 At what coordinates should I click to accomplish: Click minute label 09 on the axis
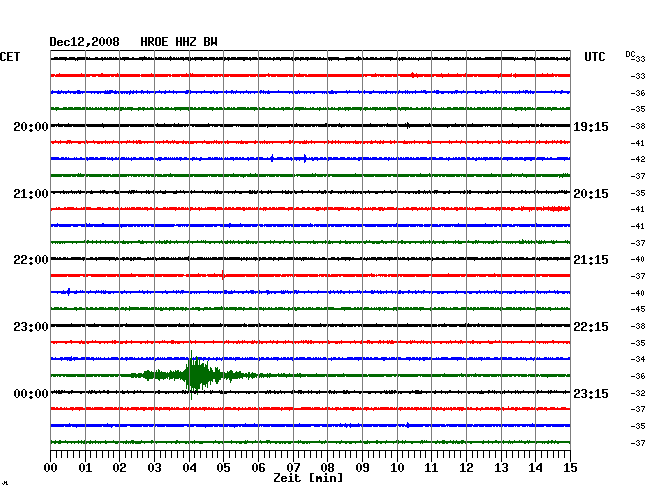pyautogui.click(x=362, y=468)
